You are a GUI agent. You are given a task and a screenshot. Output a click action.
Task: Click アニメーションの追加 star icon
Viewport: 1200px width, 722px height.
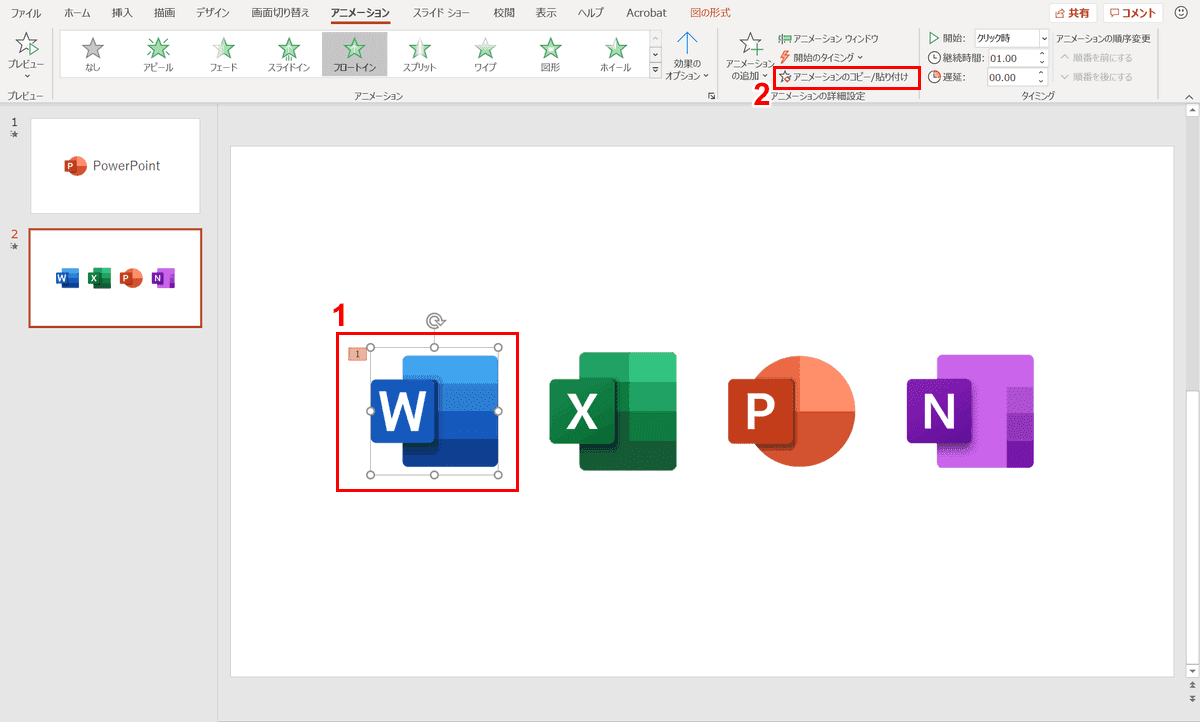pyautogui.click(x=749, y=45)
